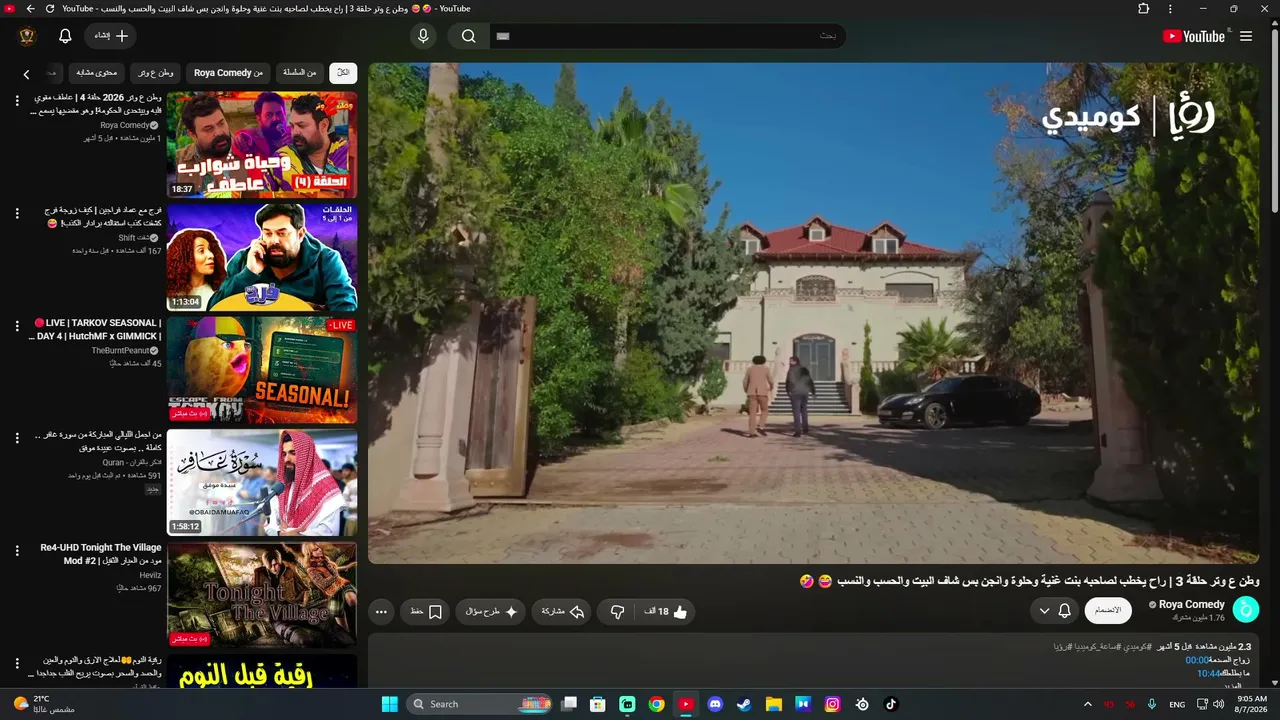This screenshot has width=1280, height=720.
Task: Select the 'محتوى مشابه' filter chip
Action: click(98, 72)
